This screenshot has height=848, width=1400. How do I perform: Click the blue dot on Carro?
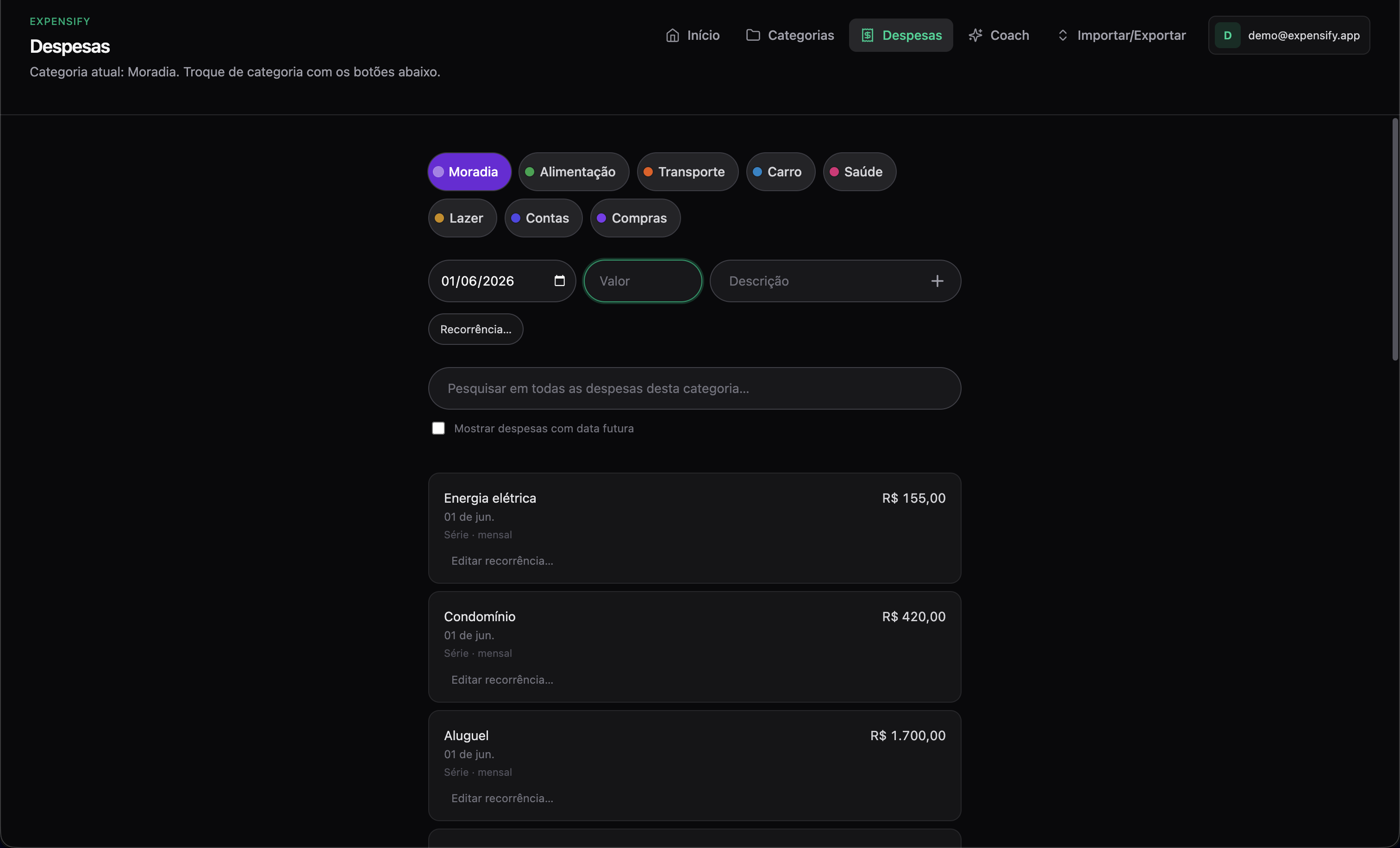click(x=757, y=172)
